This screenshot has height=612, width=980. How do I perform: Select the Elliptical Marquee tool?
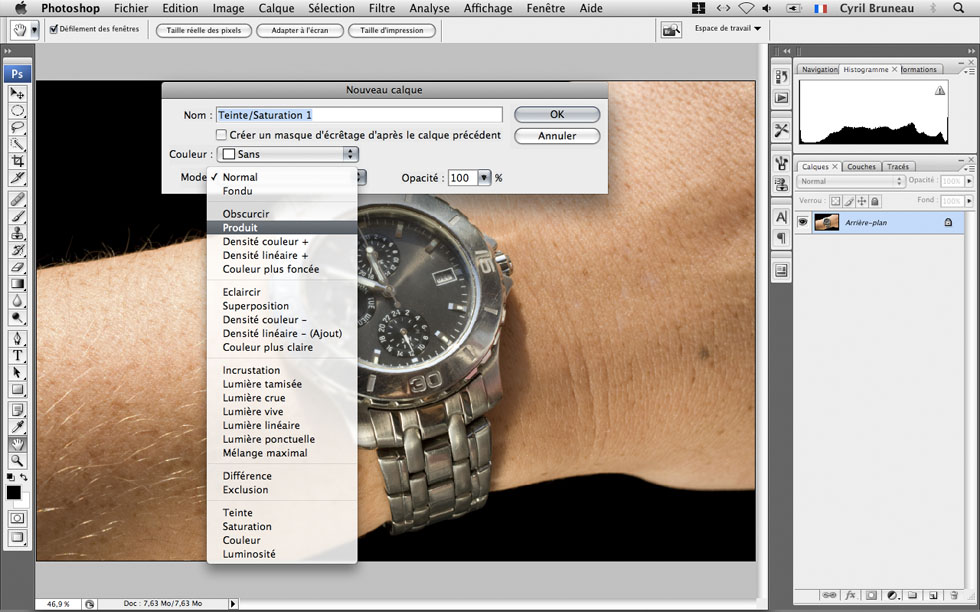pyautogui.click(x=17, y=111)
